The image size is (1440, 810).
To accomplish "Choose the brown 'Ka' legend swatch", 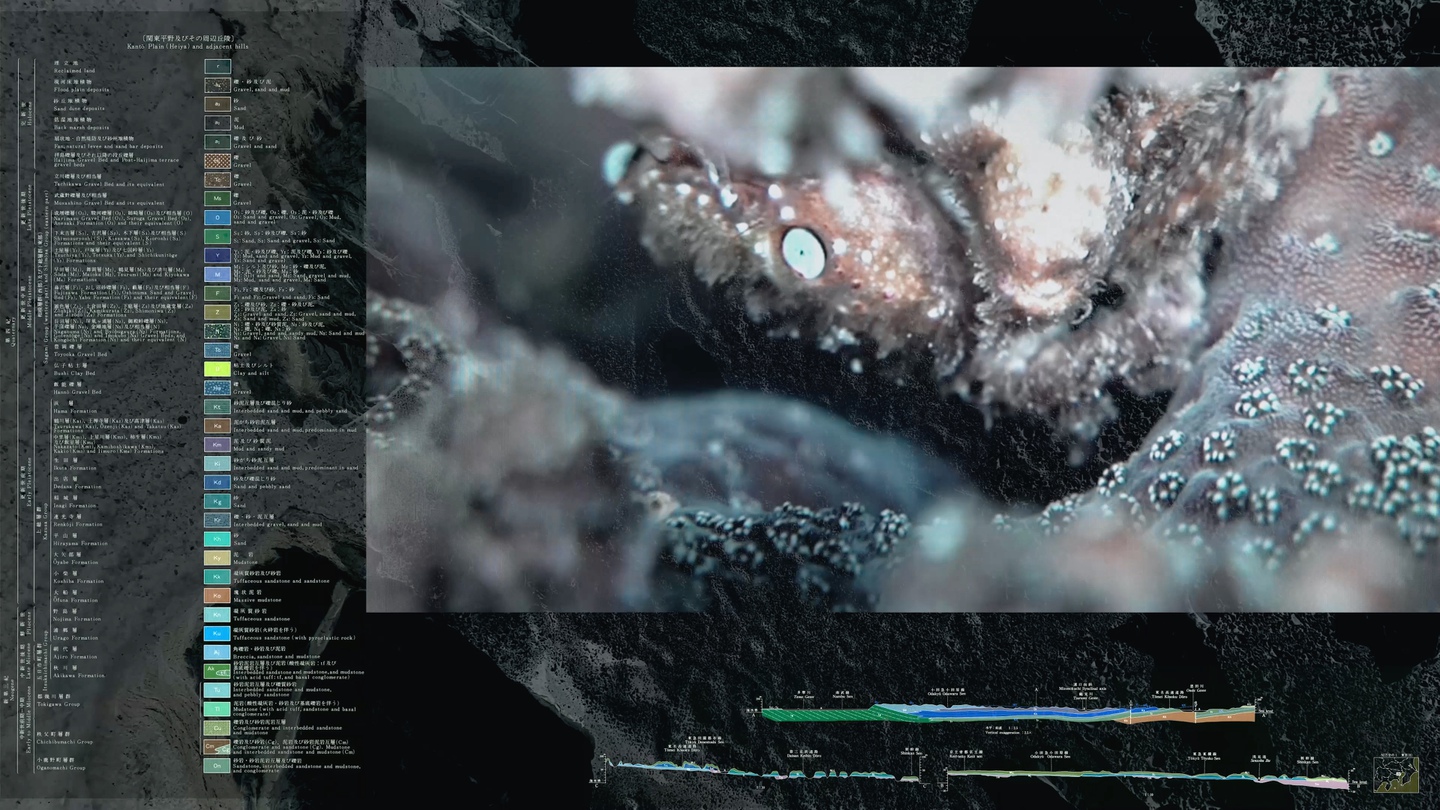I will [218, 426].
